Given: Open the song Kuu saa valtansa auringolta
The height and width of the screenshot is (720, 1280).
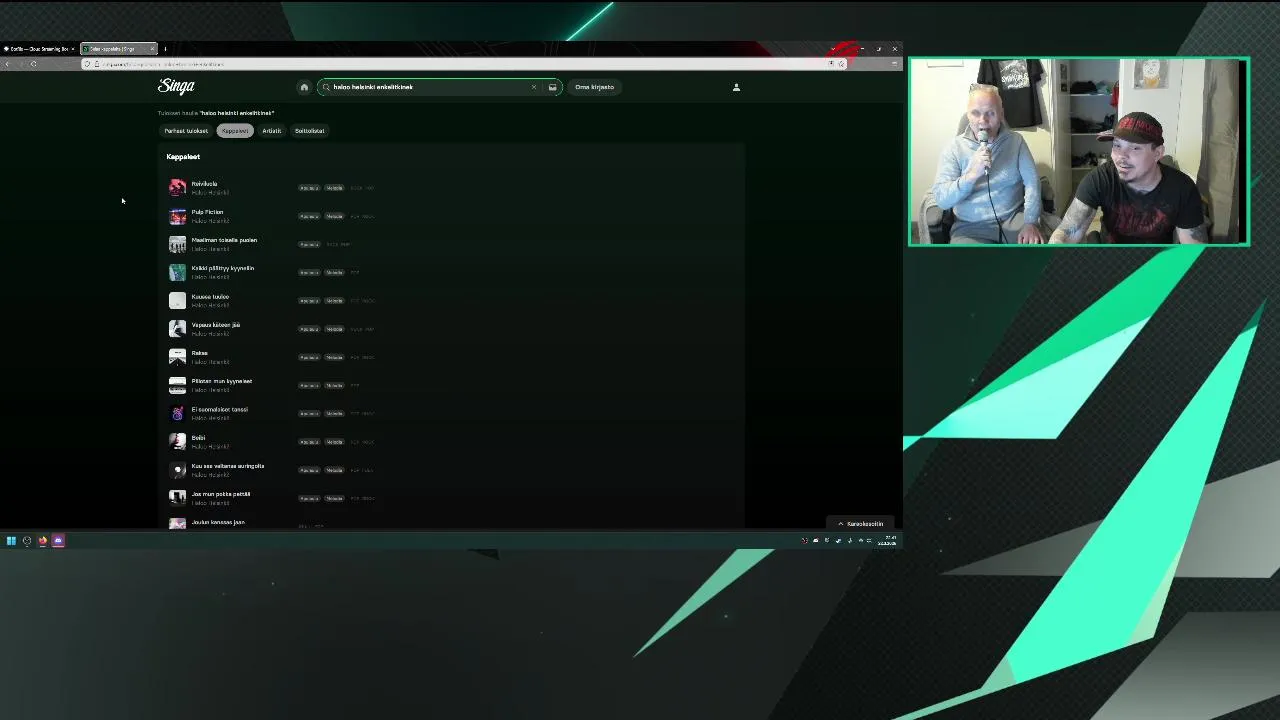Looking at the screenshot, I should [227, 466].
